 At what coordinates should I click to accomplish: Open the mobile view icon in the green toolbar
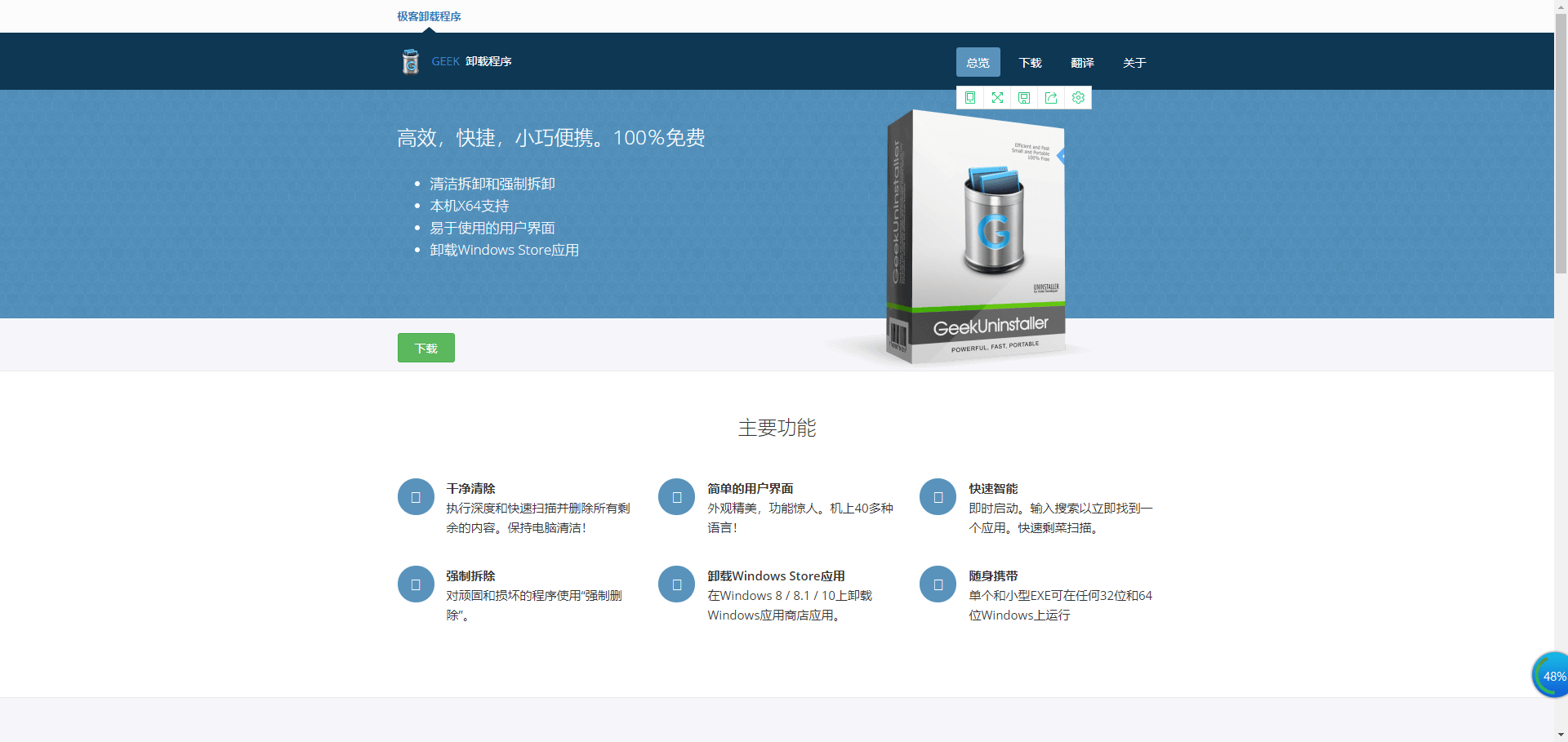970,97
